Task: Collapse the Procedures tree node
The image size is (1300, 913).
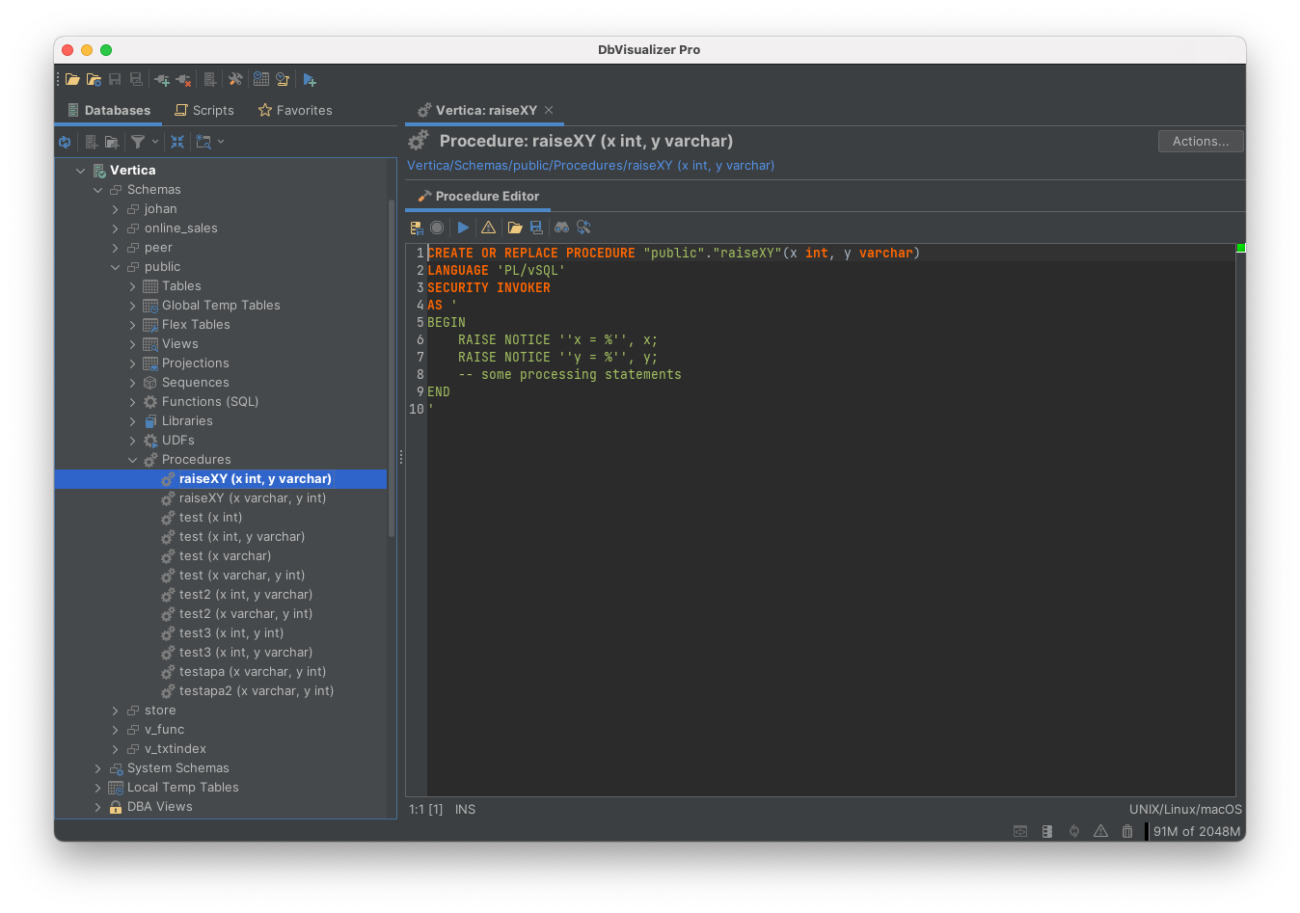Action: click(132, 460)
